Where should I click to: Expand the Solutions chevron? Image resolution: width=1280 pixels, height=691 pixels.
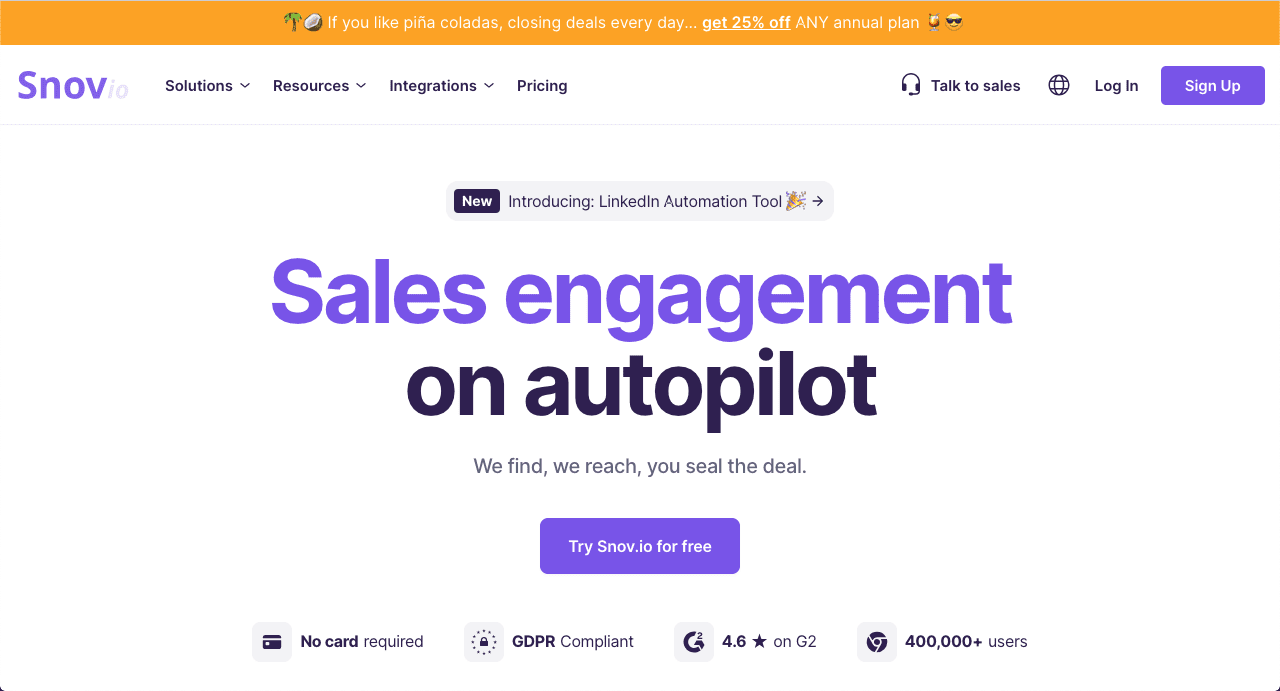pyautogui.click(x=245, y=86)
